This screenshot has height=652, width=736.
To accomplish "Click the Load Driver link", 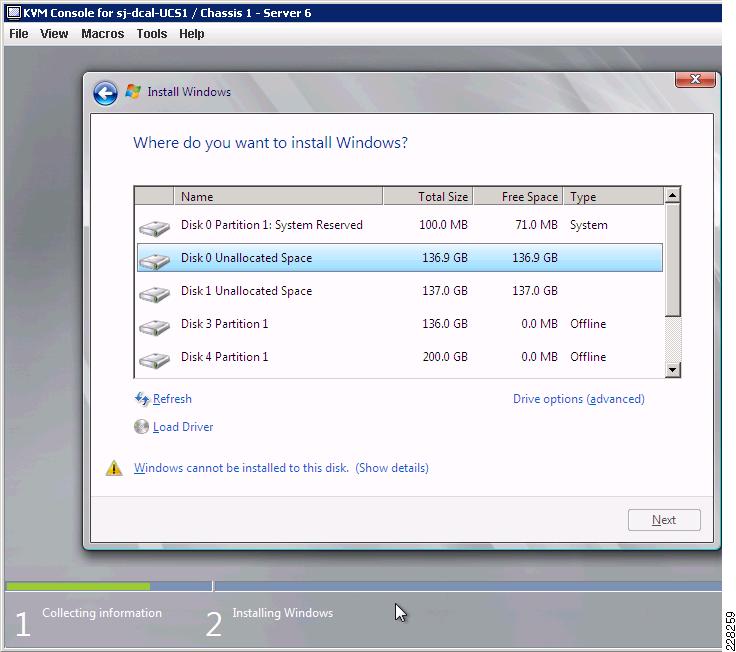I will [183, 427].
